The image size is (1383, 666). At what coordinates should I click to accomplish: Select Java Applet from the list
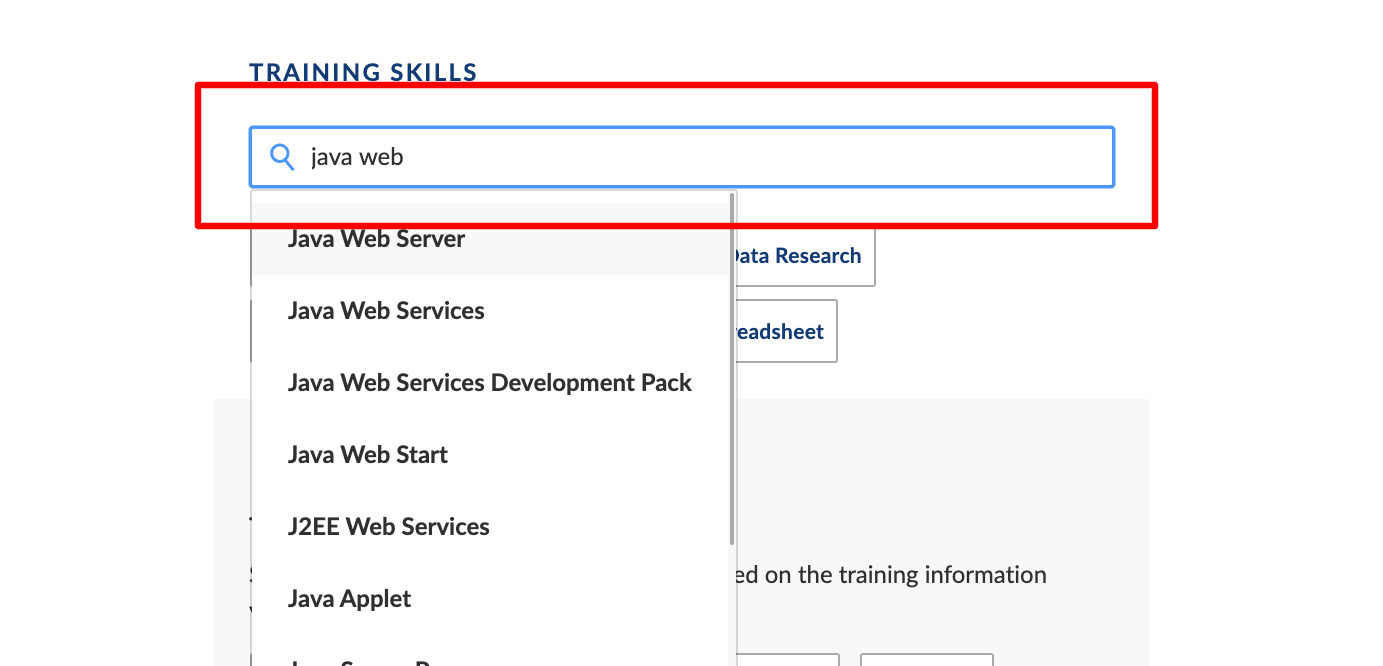click(491, 599)
